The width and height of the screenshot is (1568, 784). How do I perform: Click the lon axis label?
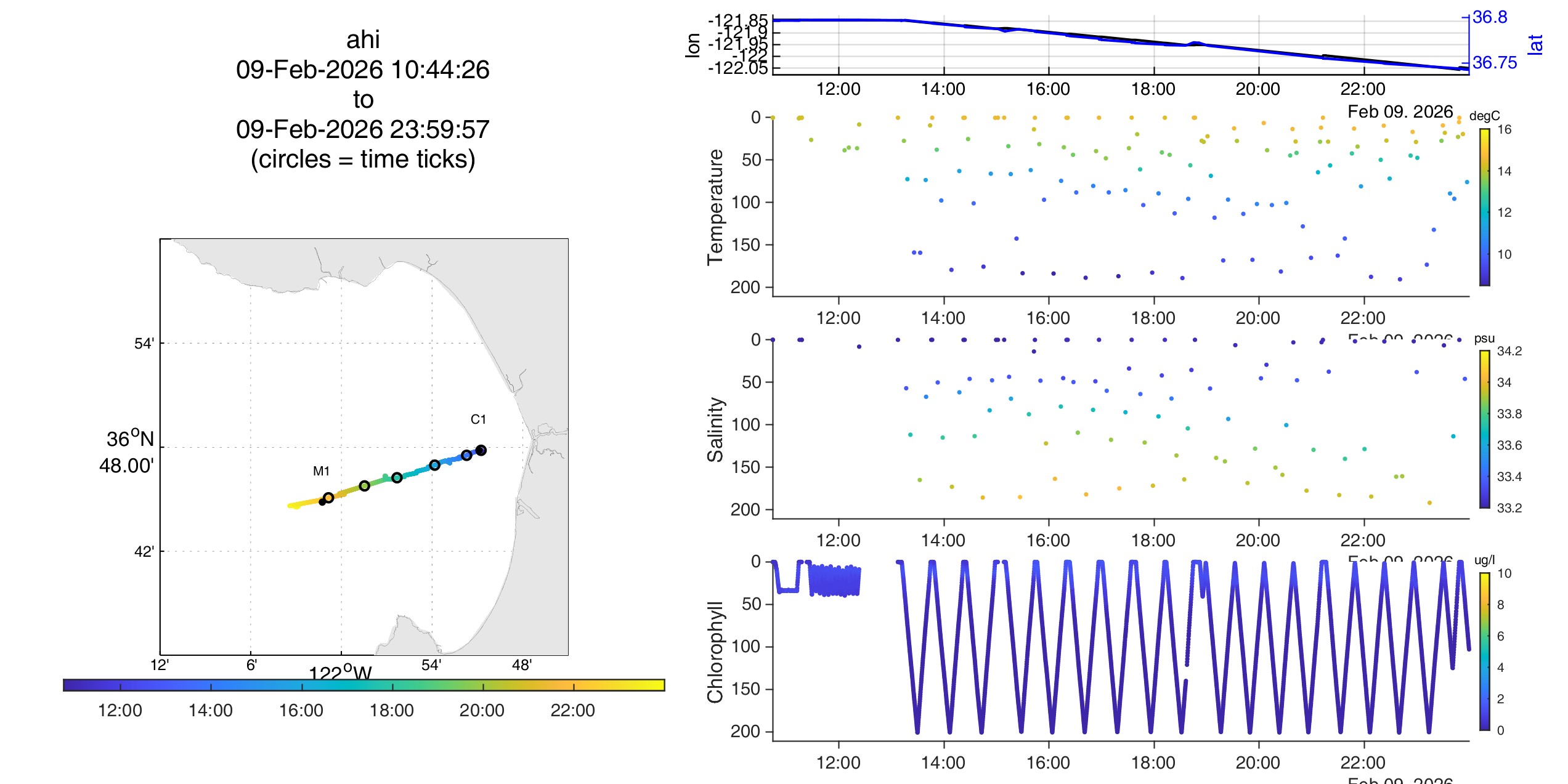[x=693, y=45]
